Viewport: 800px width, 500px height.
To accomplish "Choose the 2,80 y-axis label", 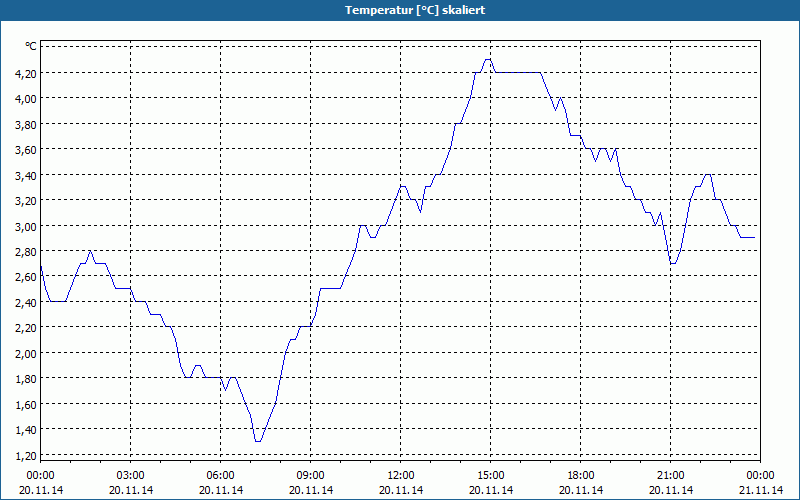I will click(x=26, y=252).
